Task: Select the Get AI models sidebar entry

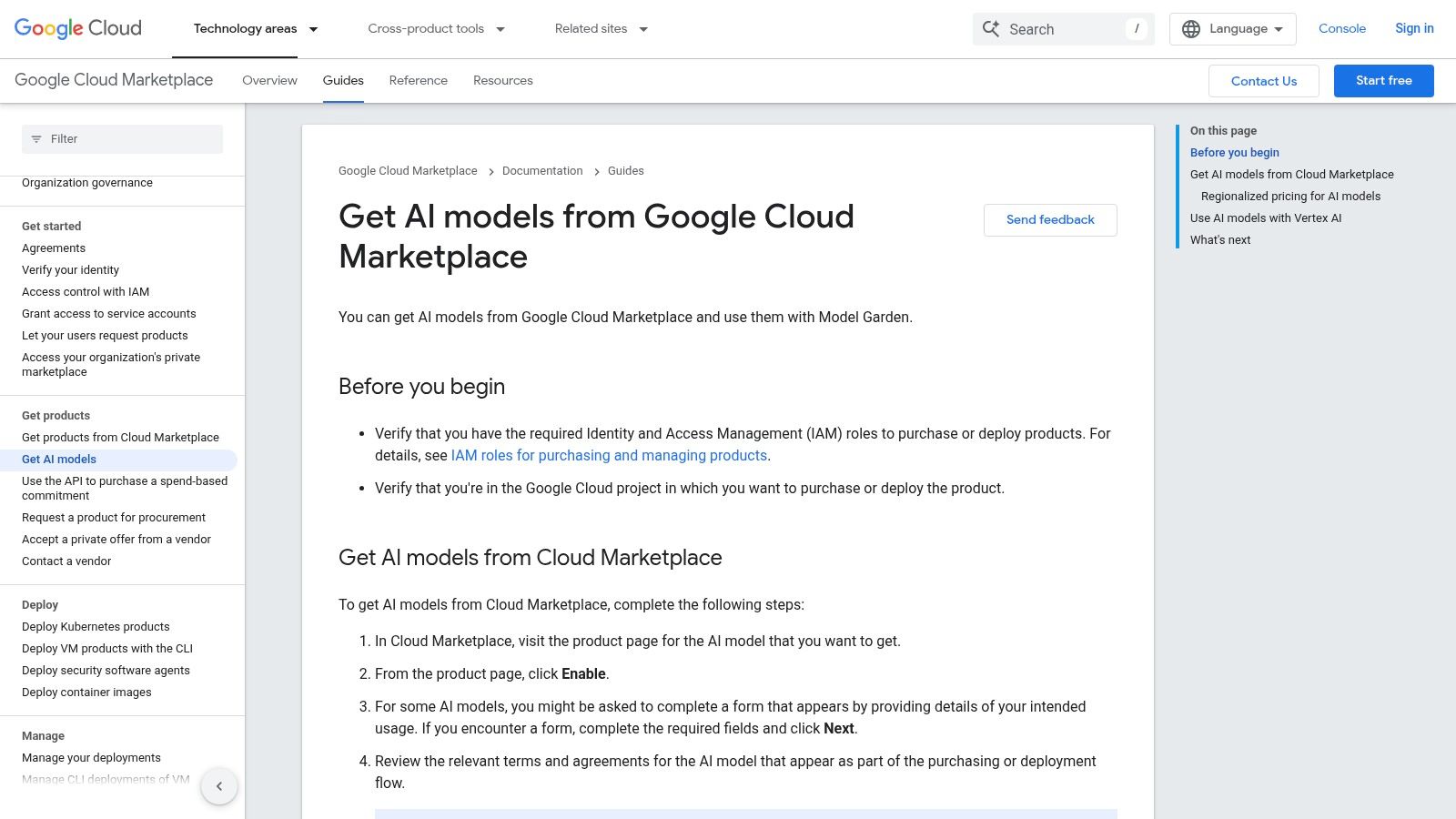Action: pyautogui.click(x=58, y=460)
